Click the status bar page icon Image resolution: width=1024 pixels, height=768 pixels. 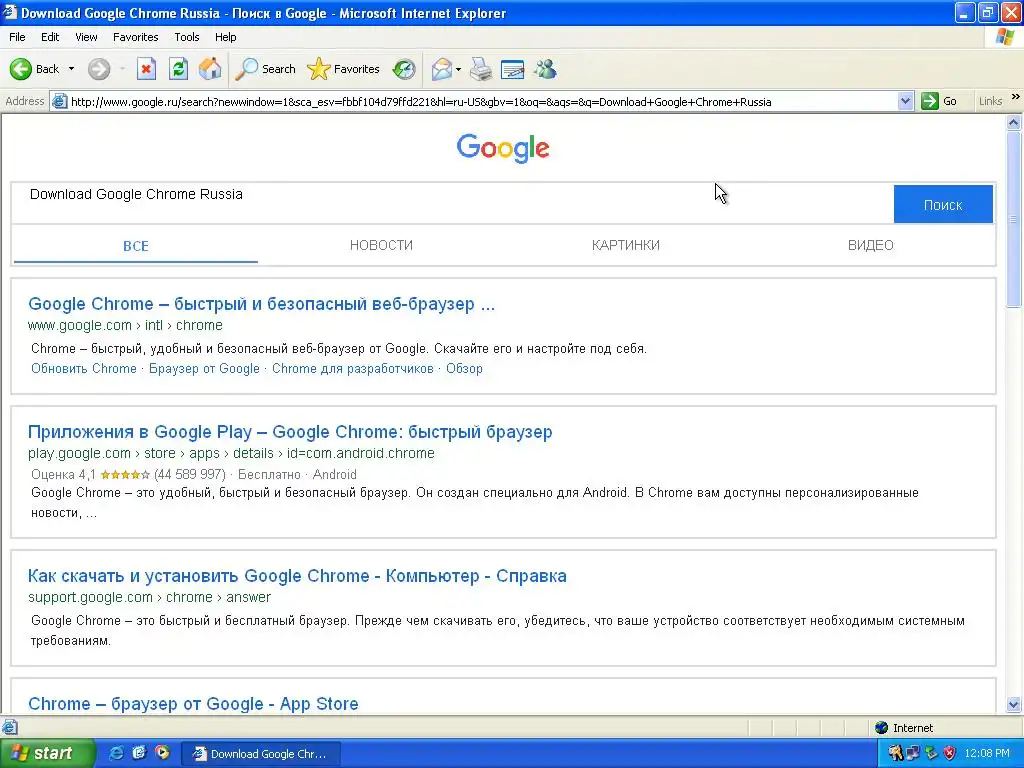click(x=9, y=728)
